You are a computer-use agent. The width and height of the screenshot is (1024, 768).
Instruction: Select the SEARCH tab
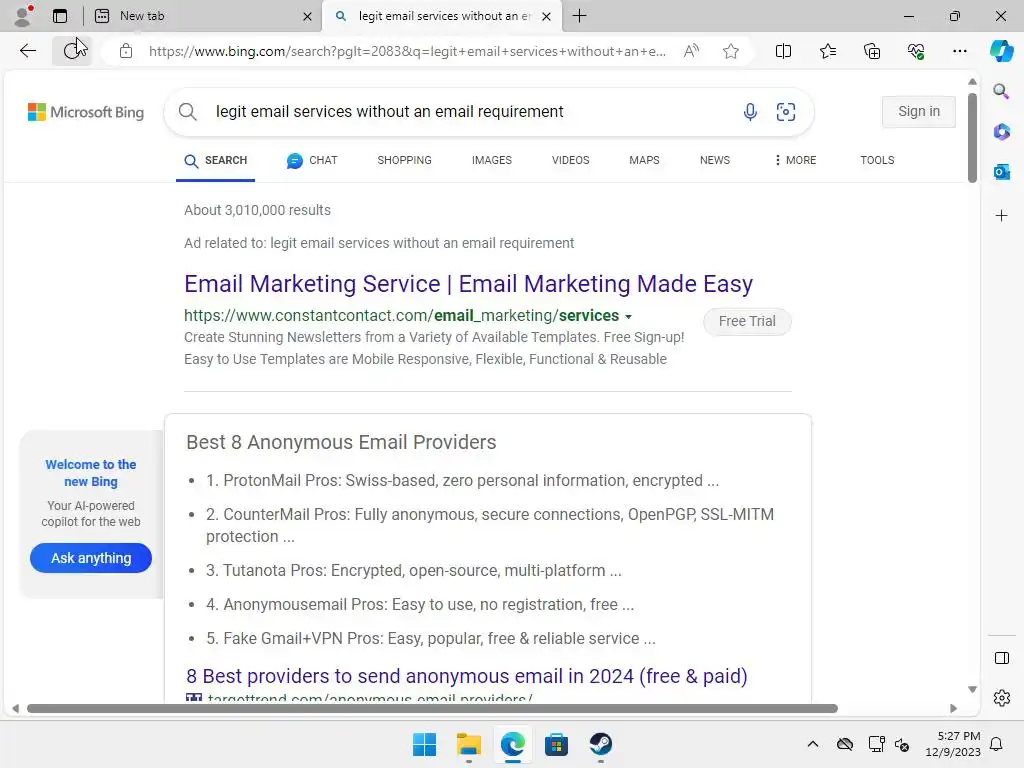[x=216, y=160]
